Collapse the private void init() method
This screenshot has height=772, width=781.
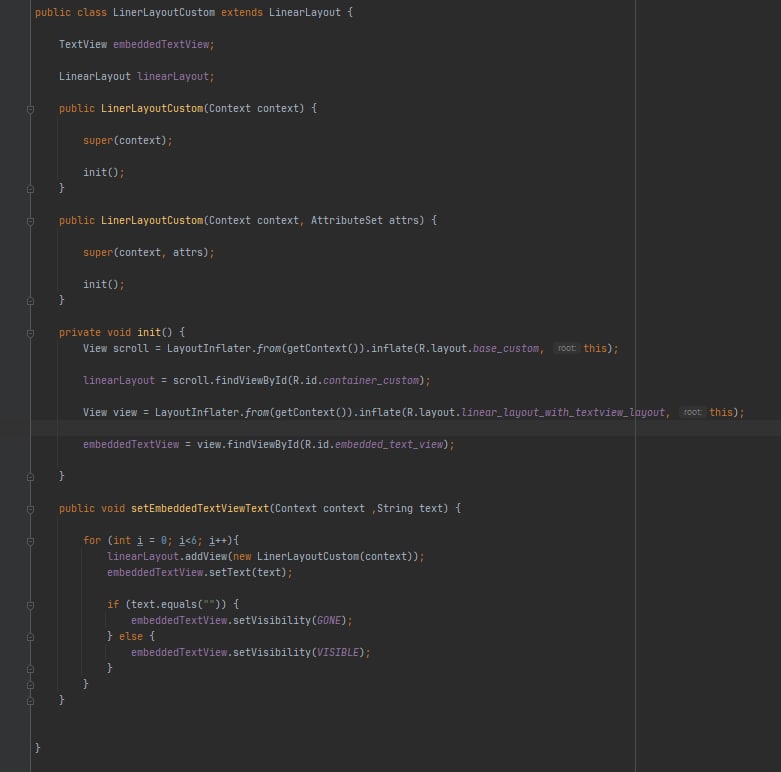[x=30, y=333]
